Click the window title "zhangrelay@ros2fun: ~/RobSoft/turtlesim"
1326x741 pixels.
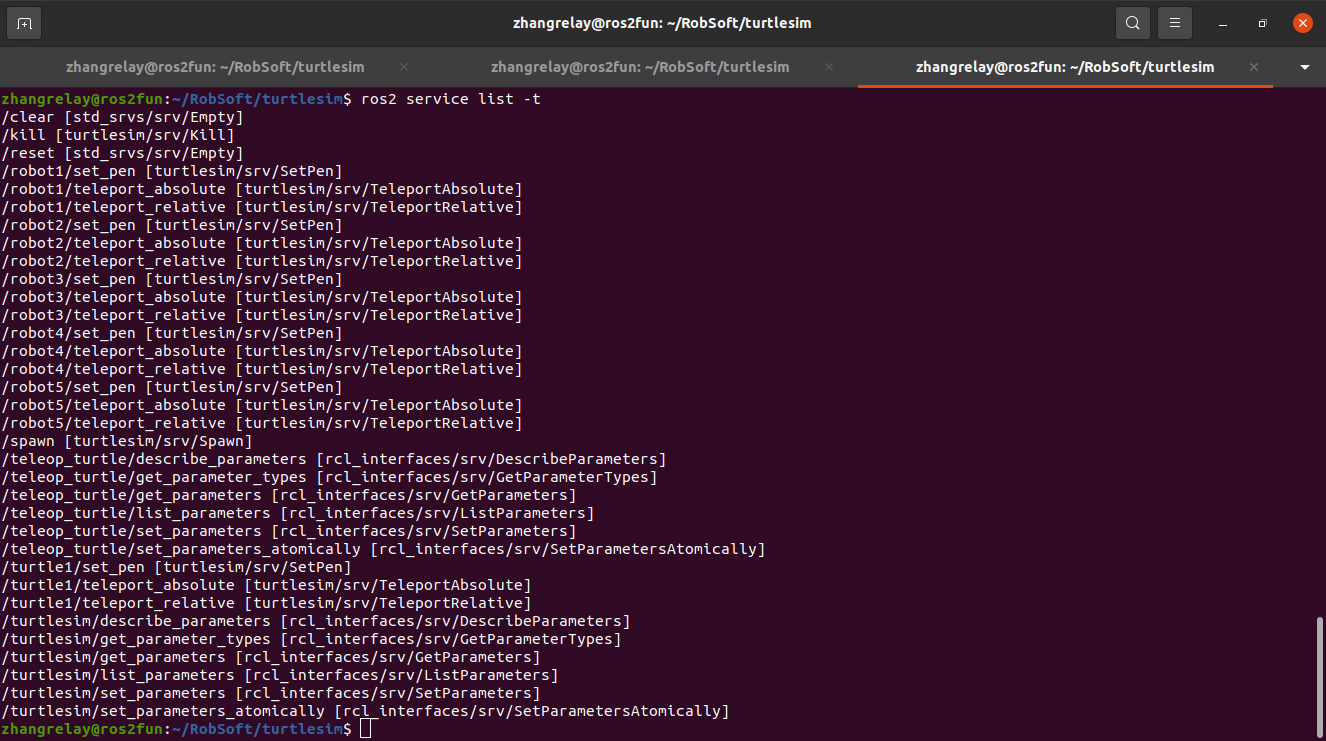[662, 22]
